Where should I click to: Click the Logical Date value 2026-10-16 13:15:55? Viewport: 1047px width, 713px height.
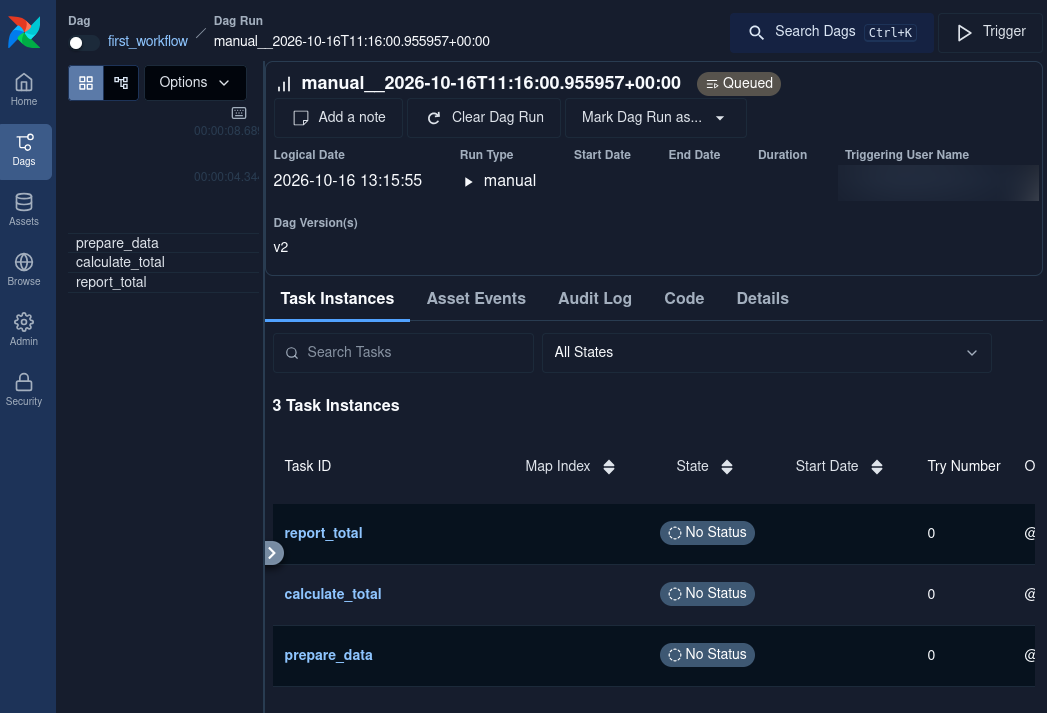pos(348,180)
